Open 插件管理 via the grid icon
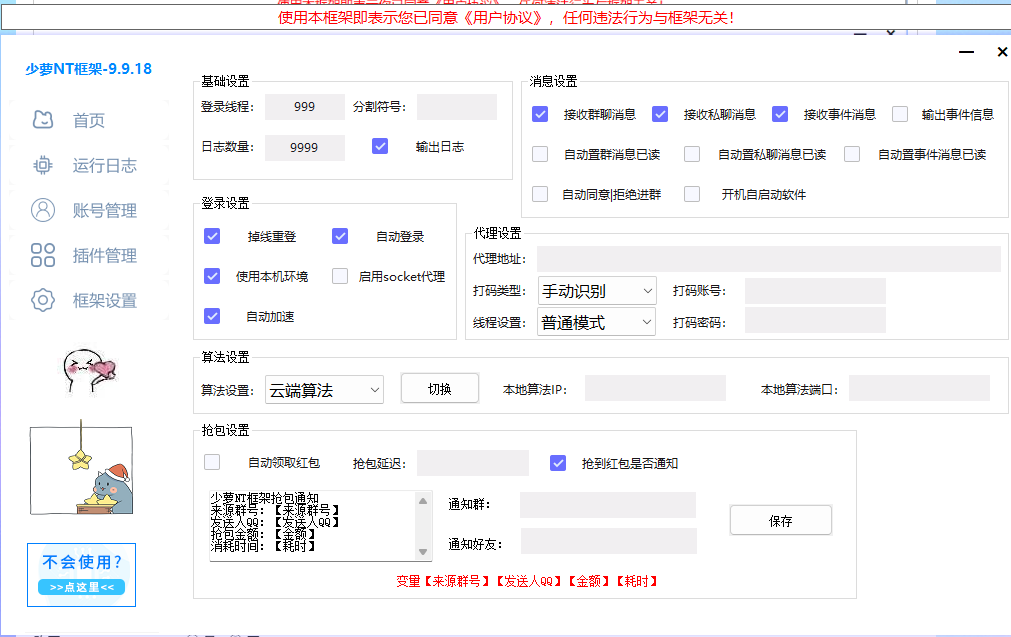Viewport: 1011px width, 637px height. click(x=43, y=256)
